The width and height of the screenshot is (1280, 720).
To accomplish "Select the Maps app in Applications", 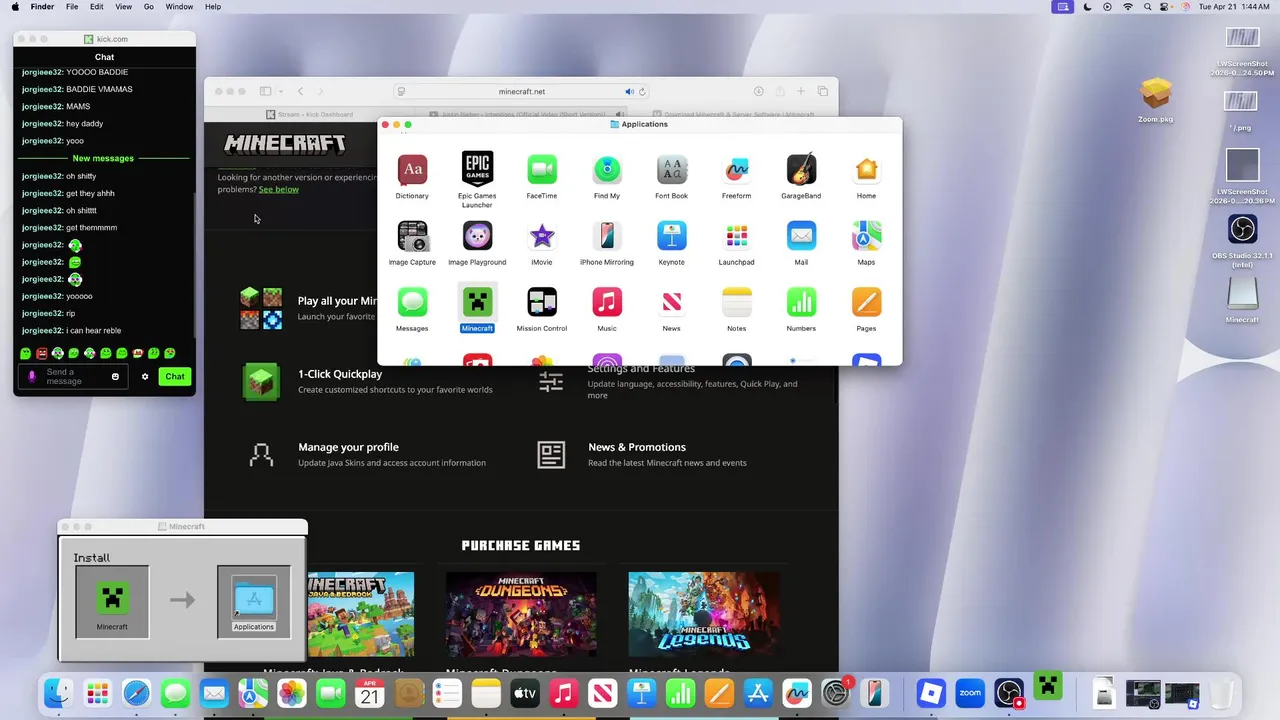I will (866, 236).
